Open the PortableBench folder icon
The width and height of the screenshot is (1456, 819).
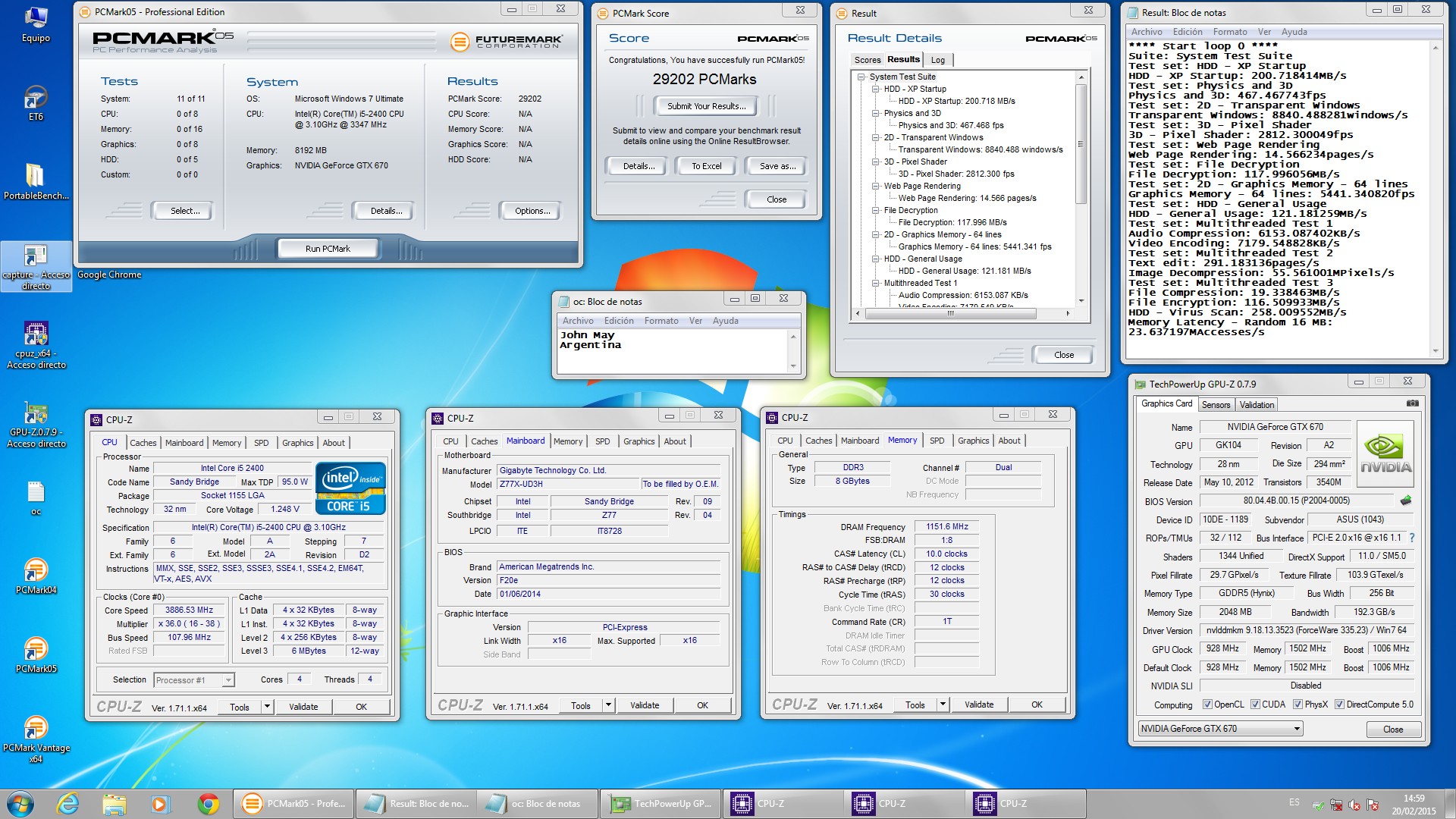[36, 182]
